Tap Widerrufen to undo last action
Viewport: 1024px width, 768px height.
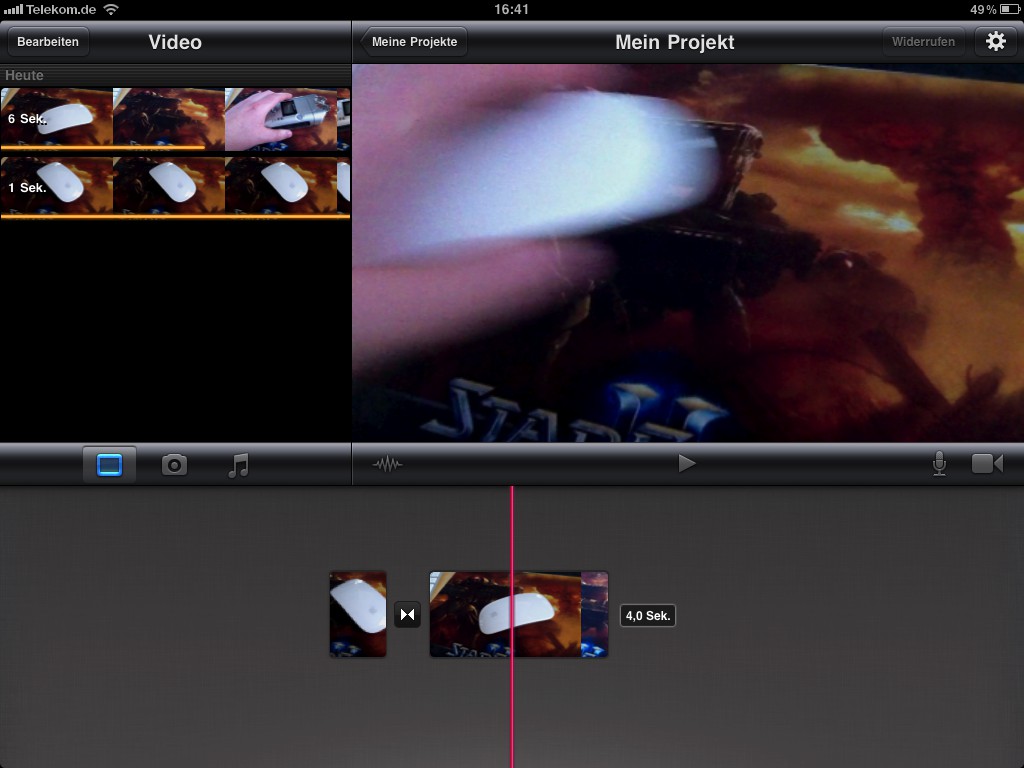[923, 42]
